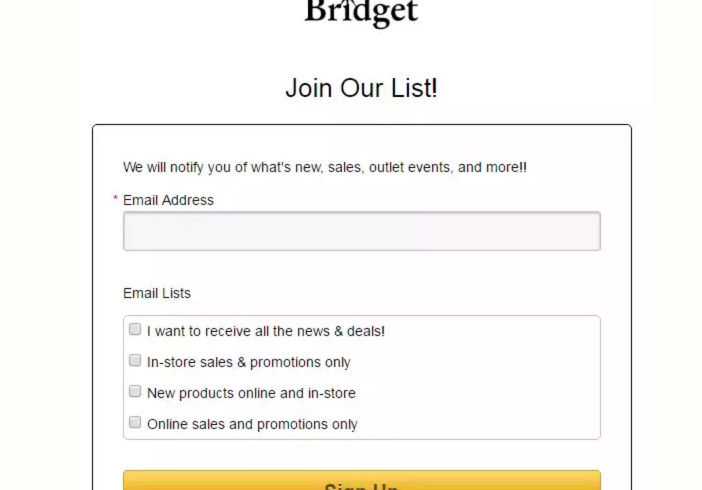Image resolution: width=702 pixels, height=490 pixels.
Task: Enable the New products online and in-store checkbox
Action: (135, 391)
